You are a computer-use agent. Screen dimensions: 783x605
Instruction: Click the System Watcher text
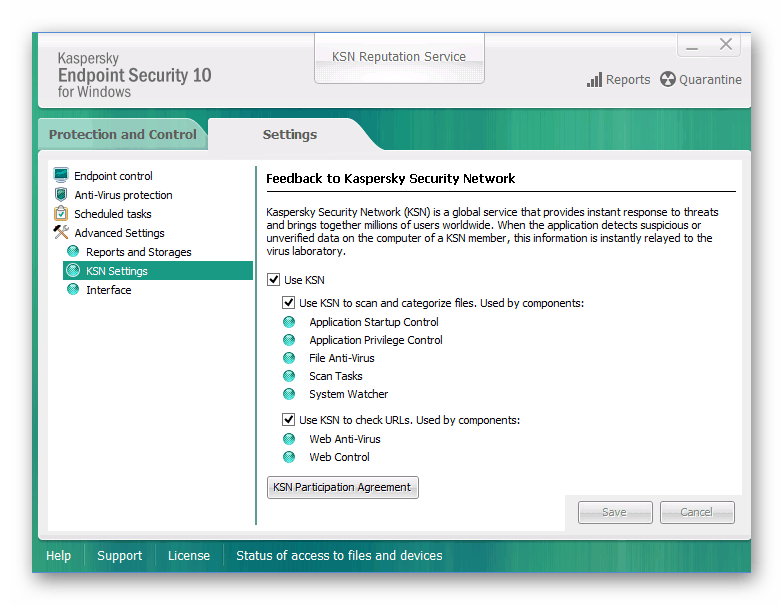click(349, 394)
